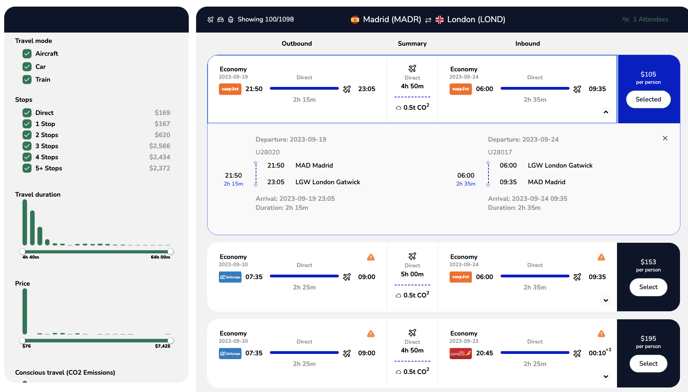Click the attendees icon in the header
Image resolution: width=688 pixels, height=392 pixels.
click(x=625, y=20)
